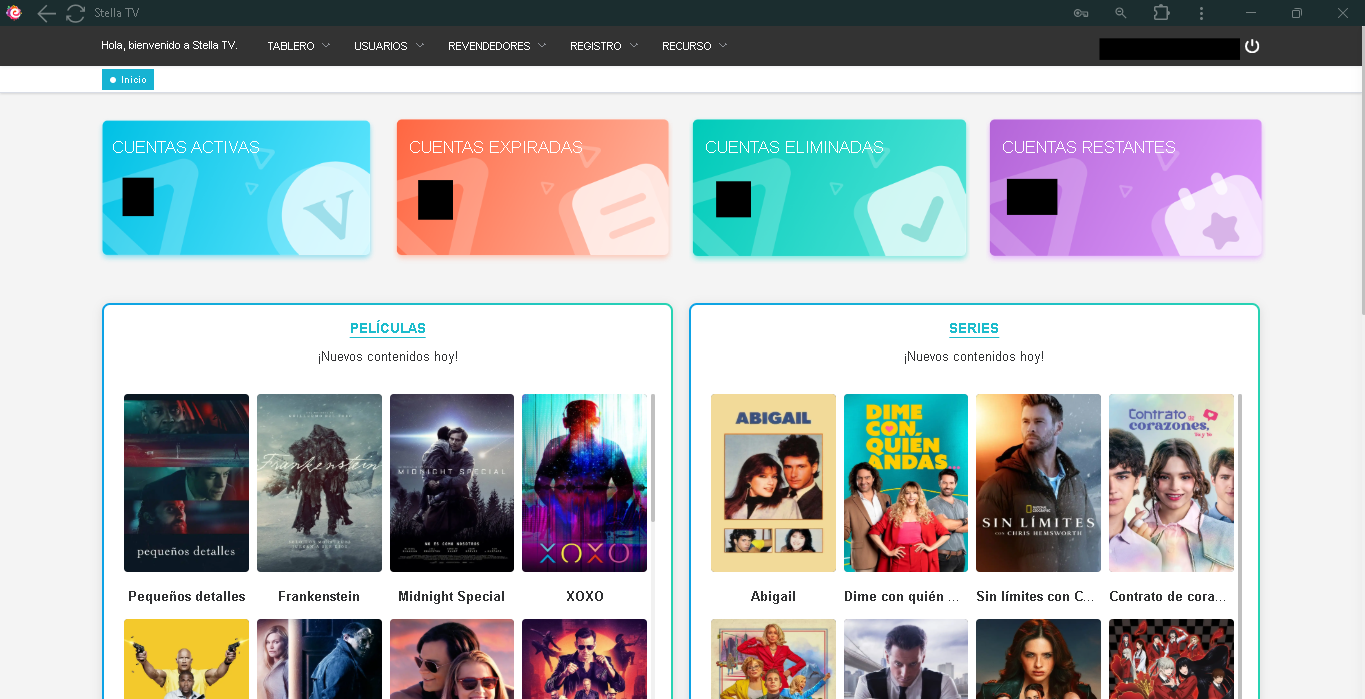Open the REGISTRO menu
The width and height of the screenshot is (1365, 699).
click(x=603, y=46)
